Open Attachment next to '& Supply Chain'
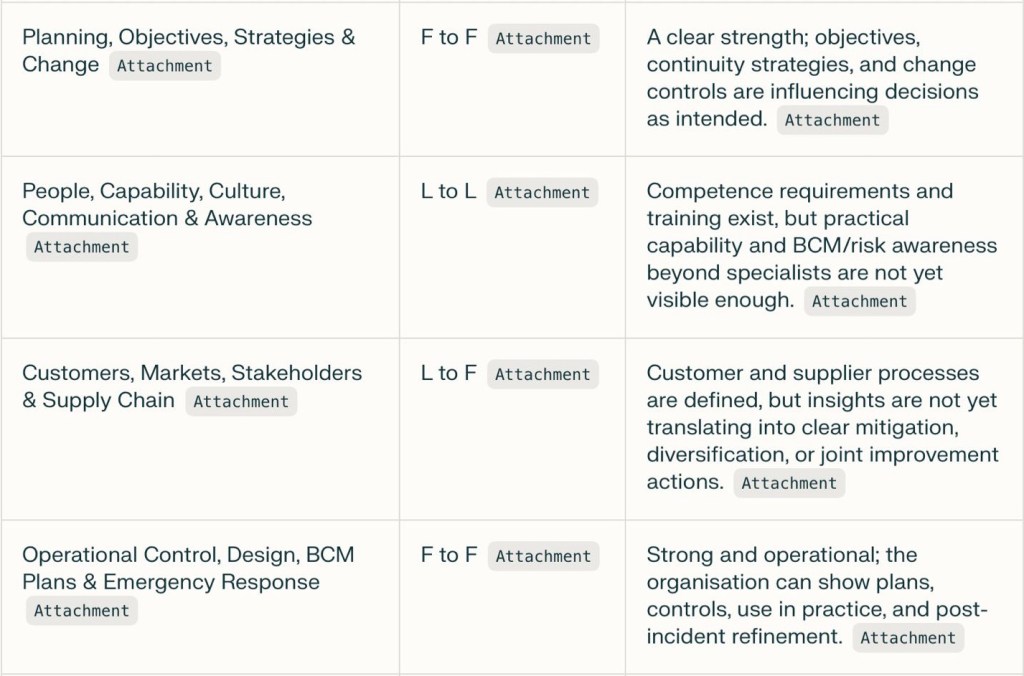The image size is (1024, 676). (241, 402)
